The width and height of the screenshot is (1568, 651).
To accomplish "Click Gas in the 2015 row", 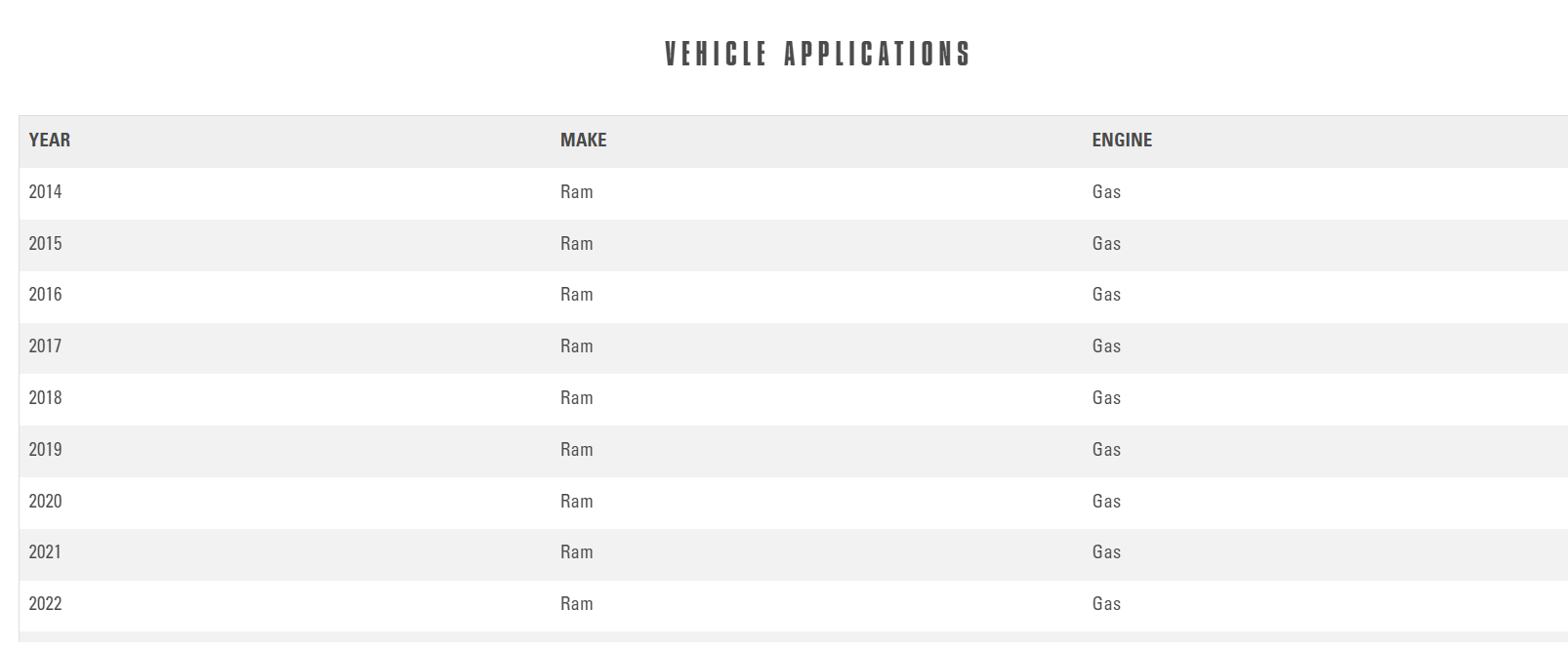I will 1106,244.
